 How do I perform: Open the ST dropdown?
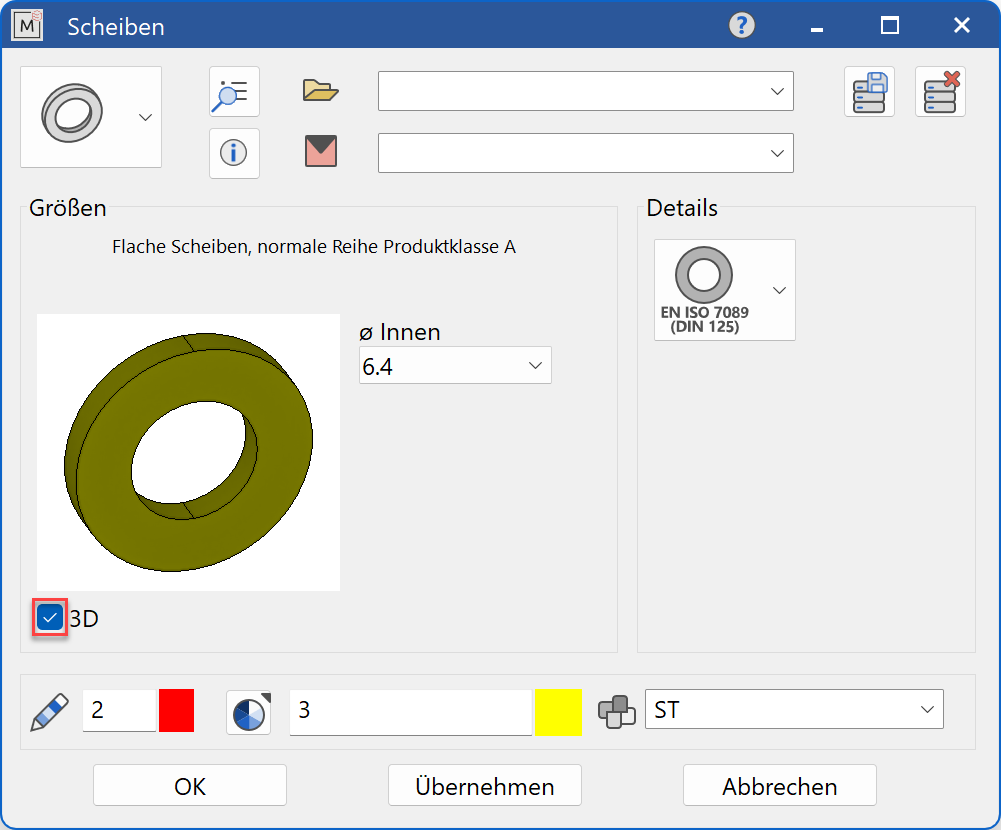click(794, 709)
